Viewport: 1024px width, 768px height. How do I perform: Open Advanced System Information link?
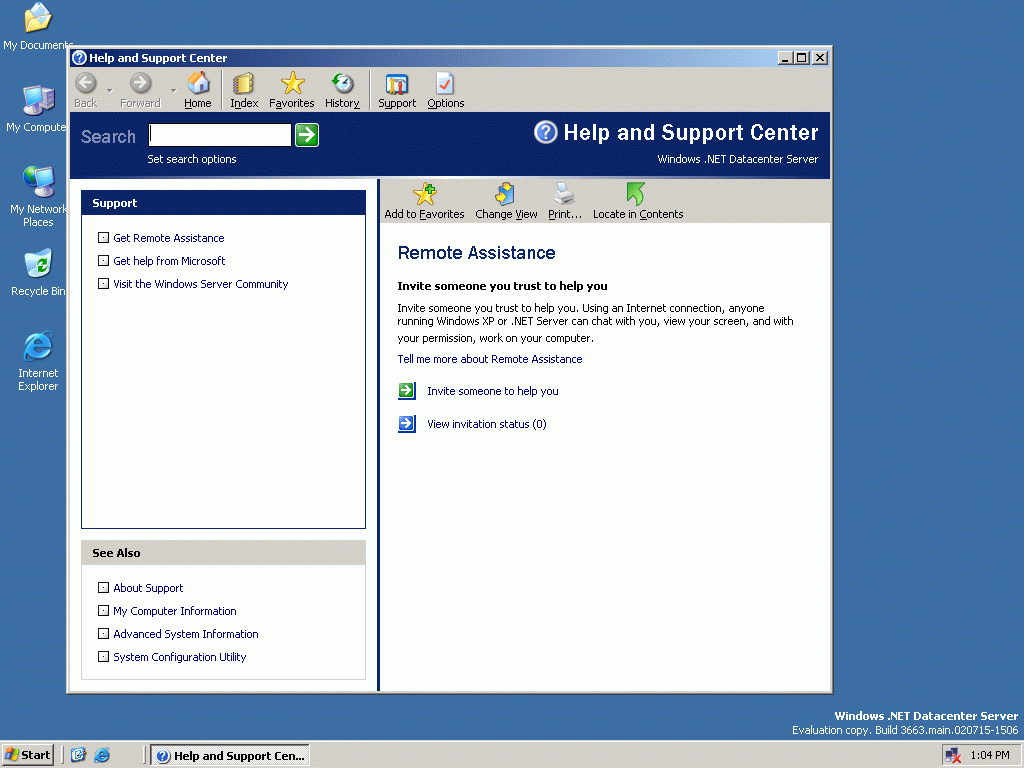pos(185,634)
